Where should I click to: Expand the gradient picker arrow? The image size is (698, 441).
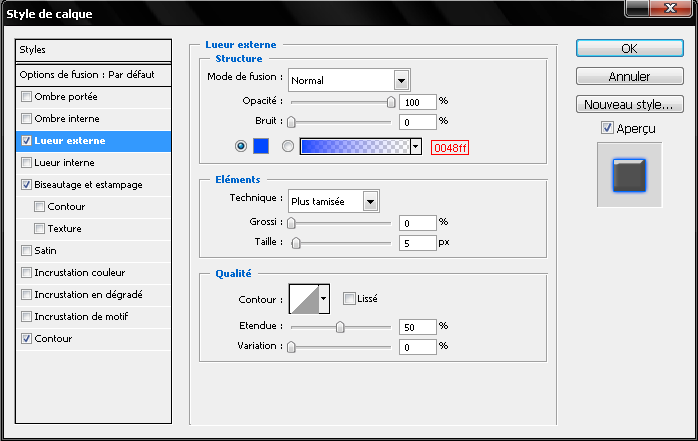(x=416, y=146)
